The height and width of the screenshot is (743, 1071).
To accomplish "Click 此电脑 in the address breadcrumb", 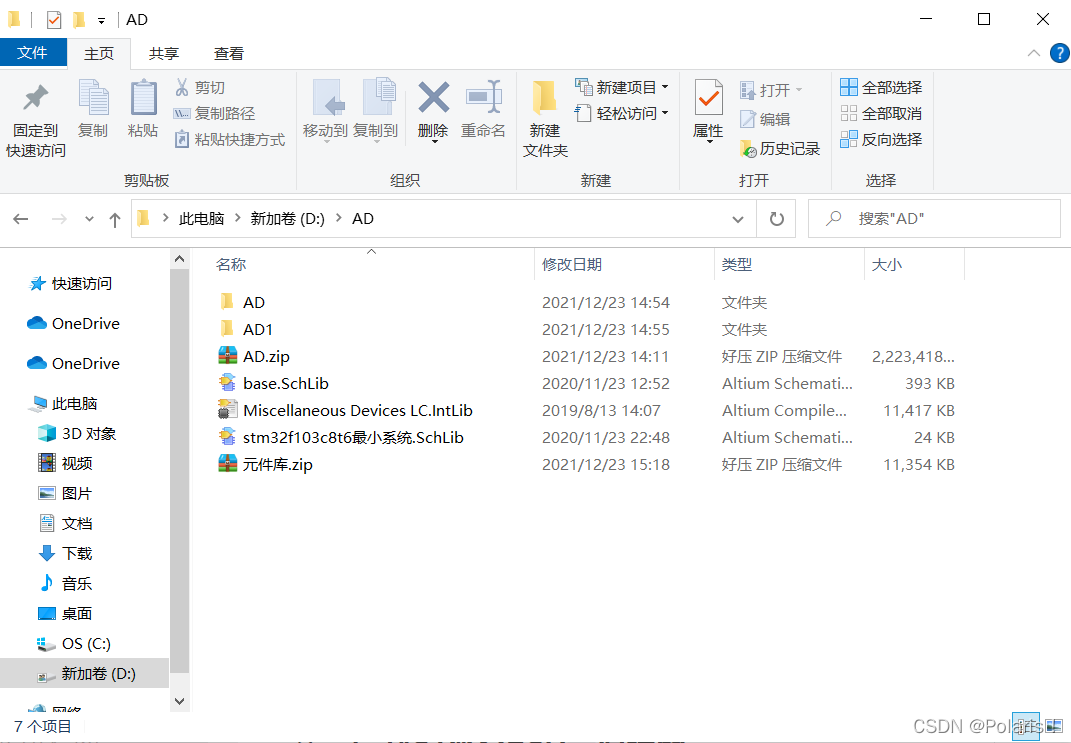I will pyautogui.click(x=201, y=219).
